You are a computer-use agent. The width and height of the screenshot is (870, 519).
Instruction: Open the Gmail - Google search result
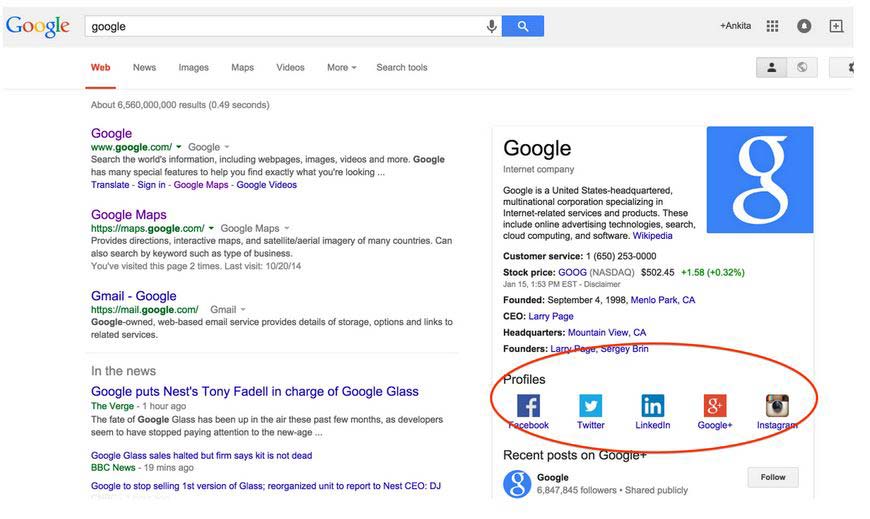tap(133, 296)
